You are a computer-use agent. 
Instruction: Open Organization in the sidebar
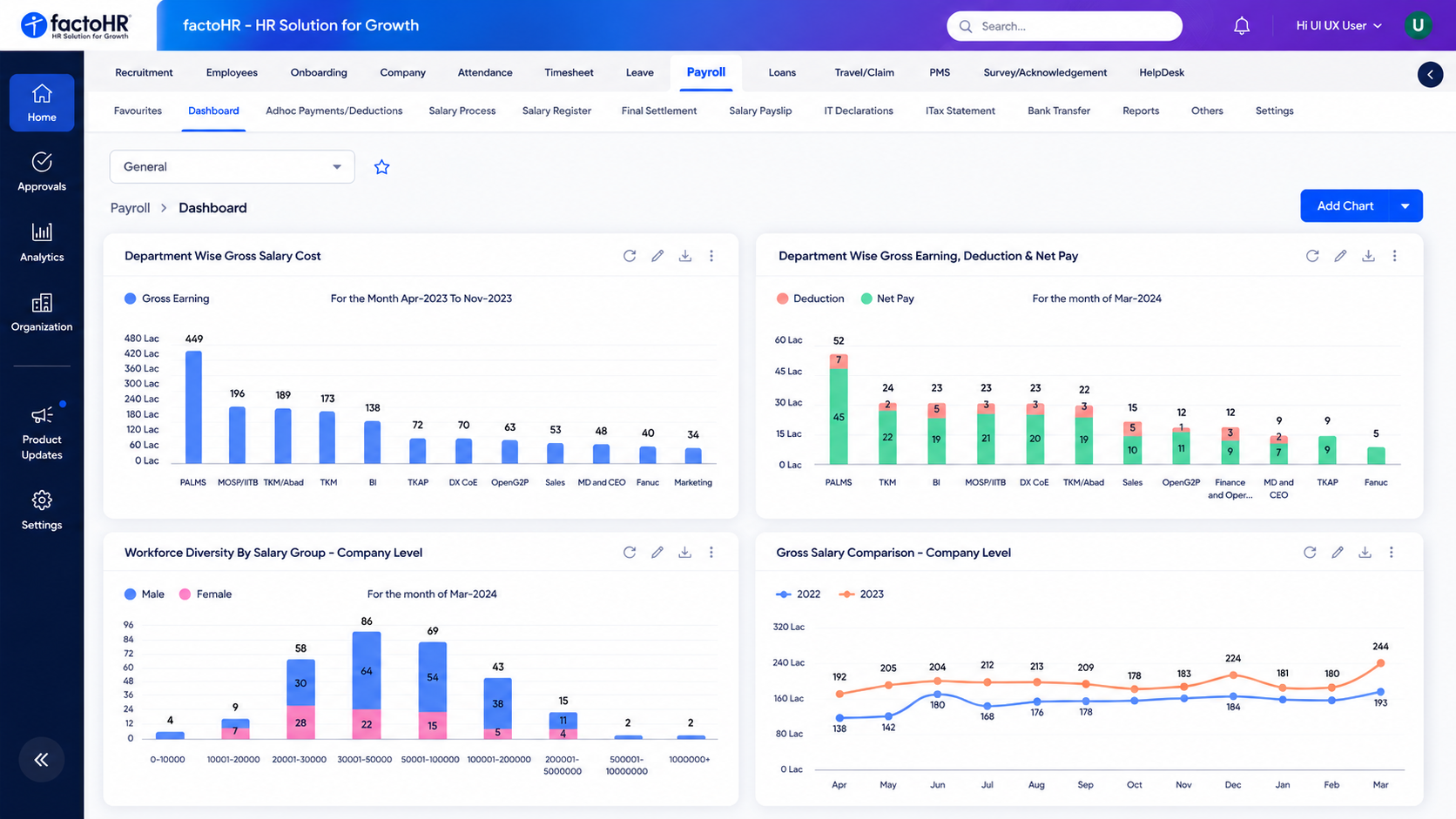(42, 312)
